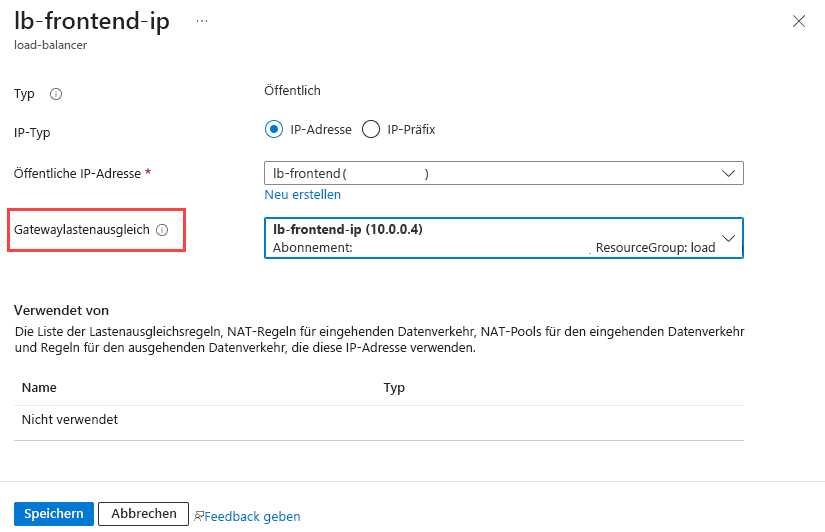Select the IP-Adresse radio button
This screenshot has height=532, width=825.
274,129
